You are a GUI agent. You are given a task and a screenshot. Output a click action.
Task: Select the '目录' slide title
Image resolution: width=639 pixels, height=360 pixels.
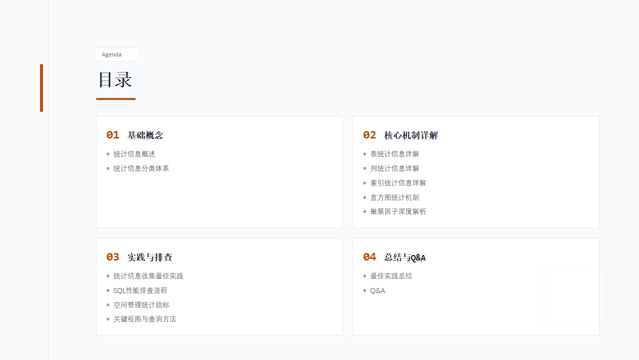point(115,80)
